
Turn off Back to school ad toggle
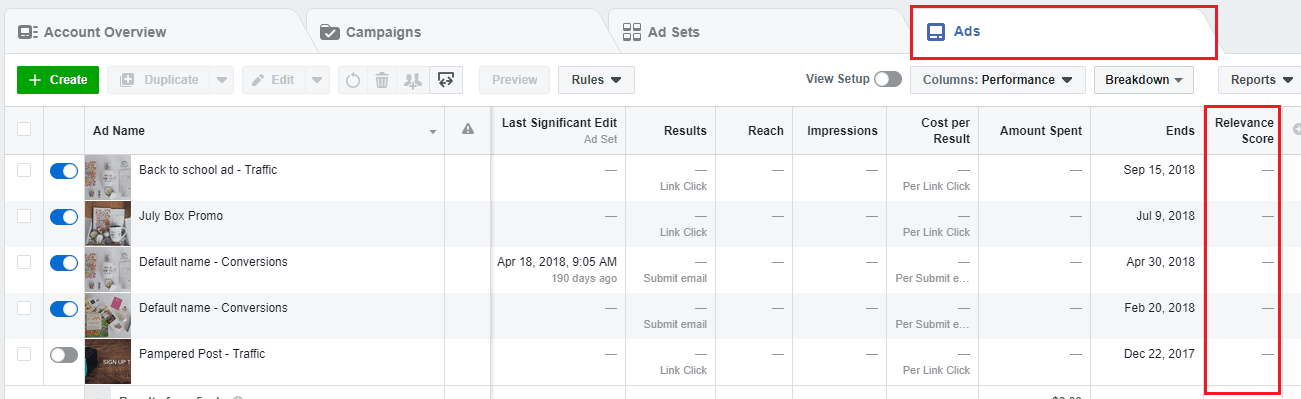[64, 171]
